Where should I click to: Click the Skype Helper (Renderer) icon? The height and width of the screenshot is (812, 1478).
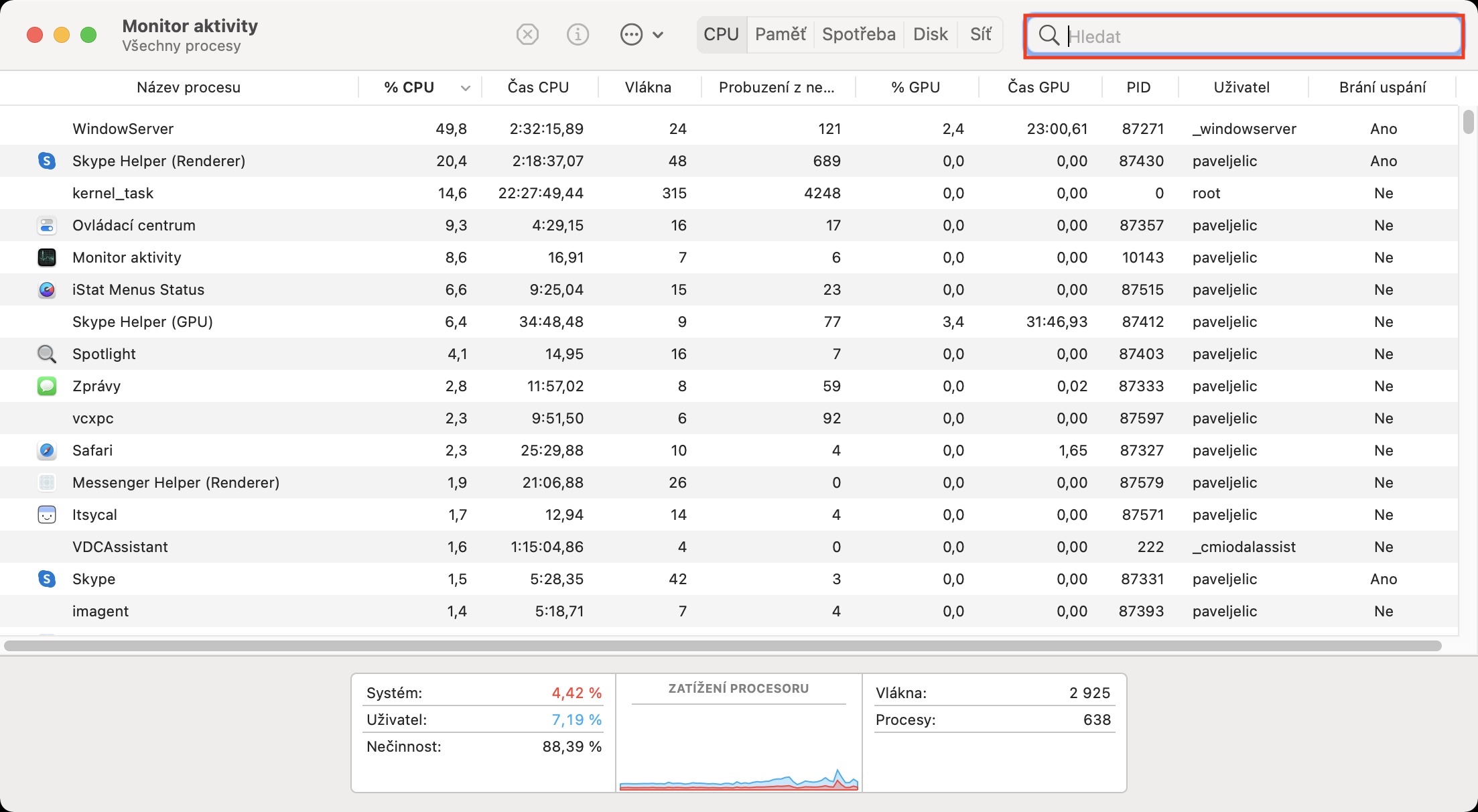pos(46,161)
